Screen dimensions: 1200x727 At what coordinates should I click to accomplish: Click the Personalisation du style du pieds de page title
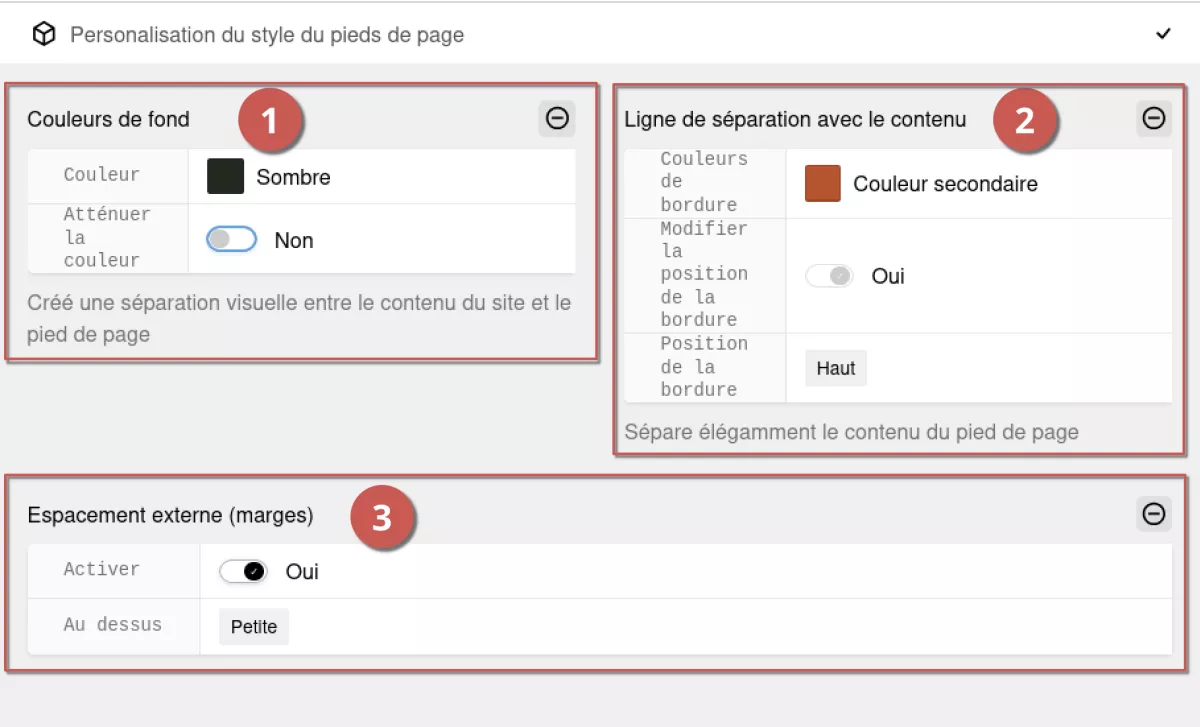coord(267,35)
